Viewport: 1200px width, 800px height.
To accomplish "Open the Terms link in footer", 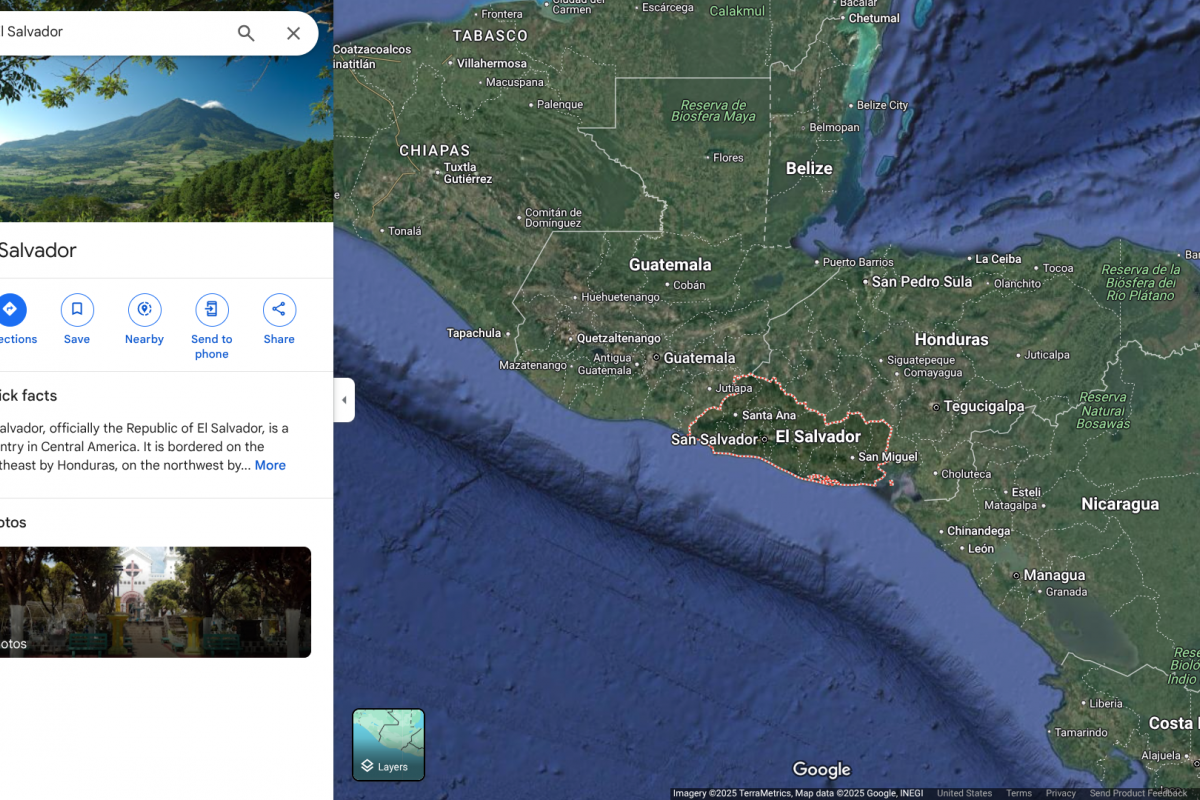I will [1019, 793].
